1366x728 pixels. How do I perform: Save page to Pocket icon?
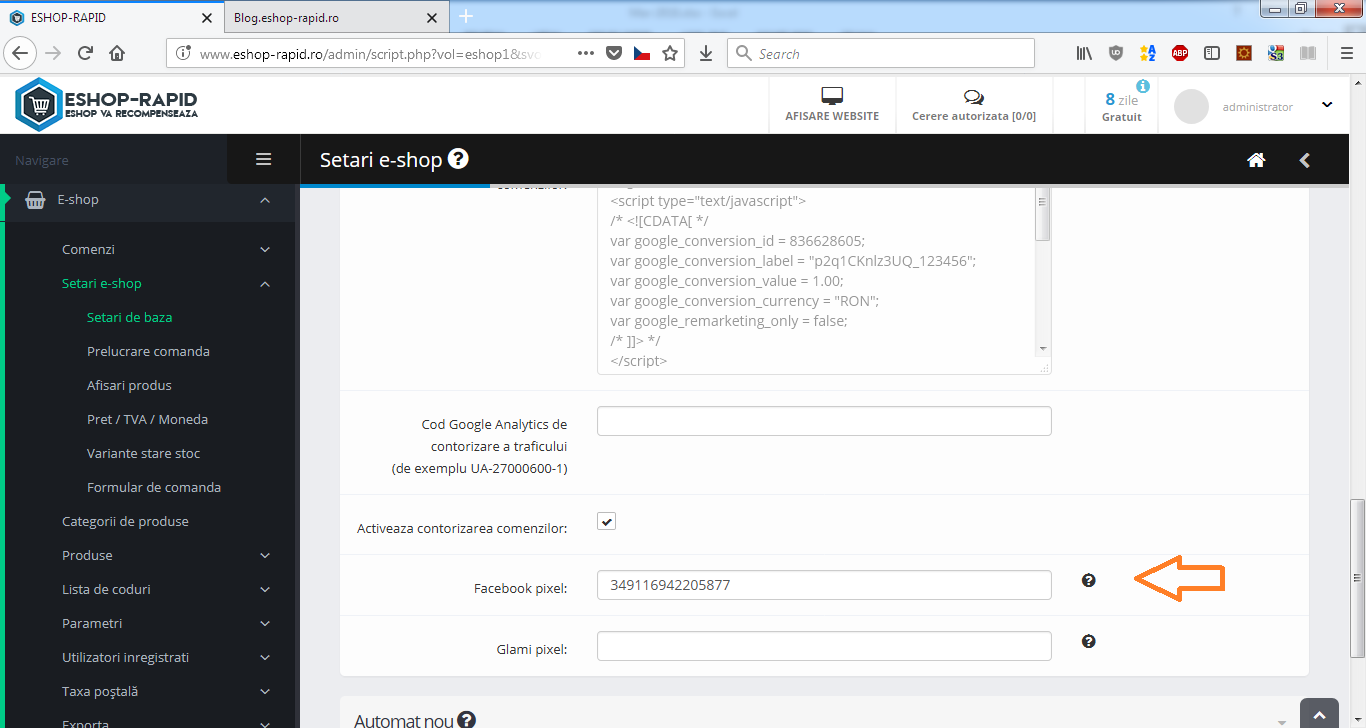[x=614, y=53]
